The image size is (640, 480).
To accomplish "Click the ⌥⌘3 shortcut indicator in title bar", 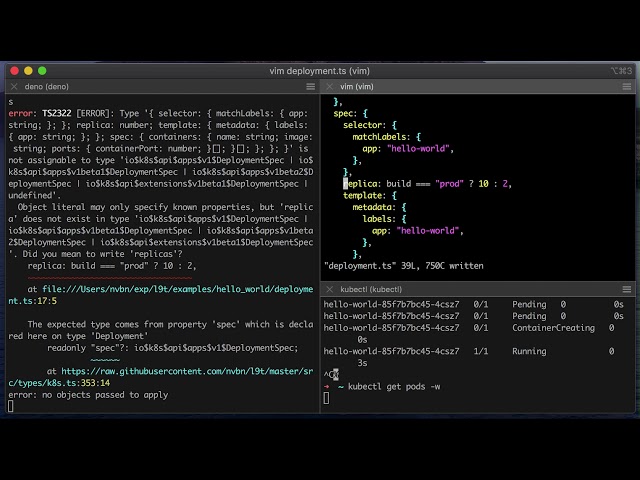I will [621, 71].
